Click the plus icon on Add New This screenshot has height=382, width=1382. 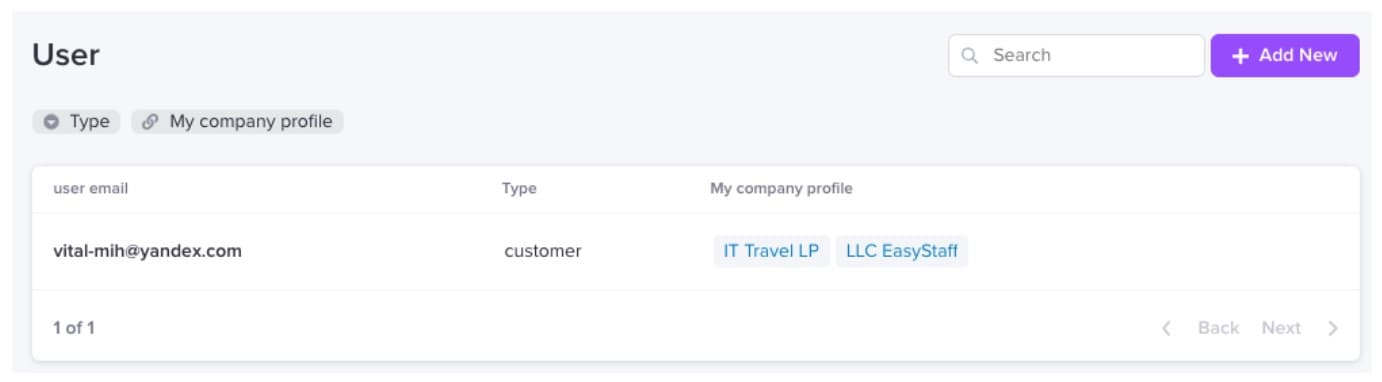tap(1240, 56)
